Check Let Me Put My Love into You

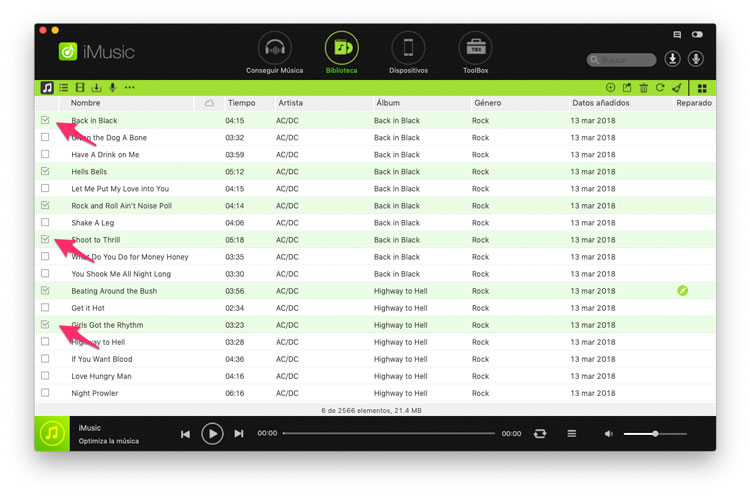click(x=45, y=188)
